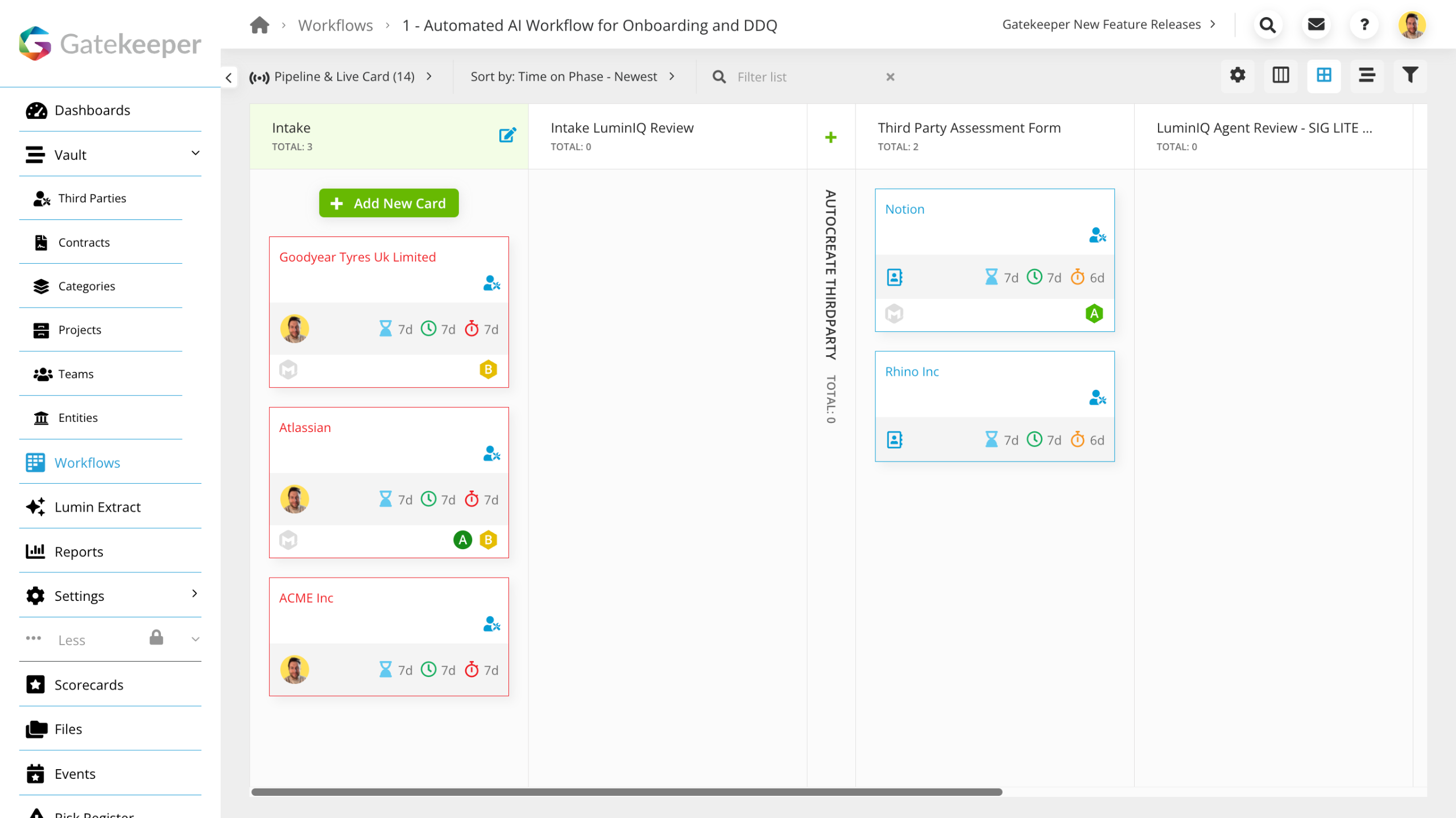Open the global search magnifier icon
Viewport: 1456px width, 818px height.
pyautogui.click(x=1267, y=25)
